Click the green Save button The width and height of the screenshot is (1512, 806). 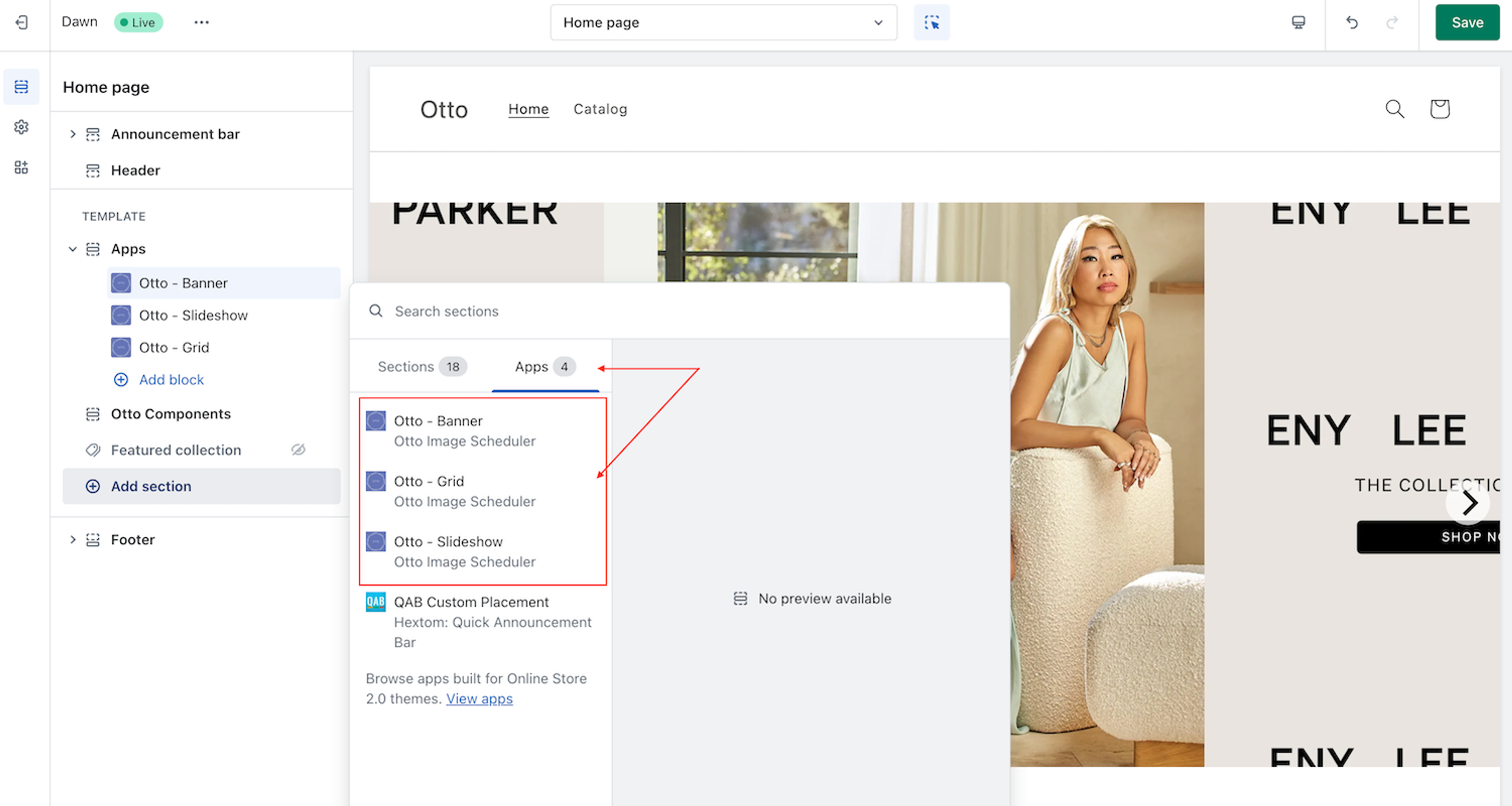coord(1467,22)
